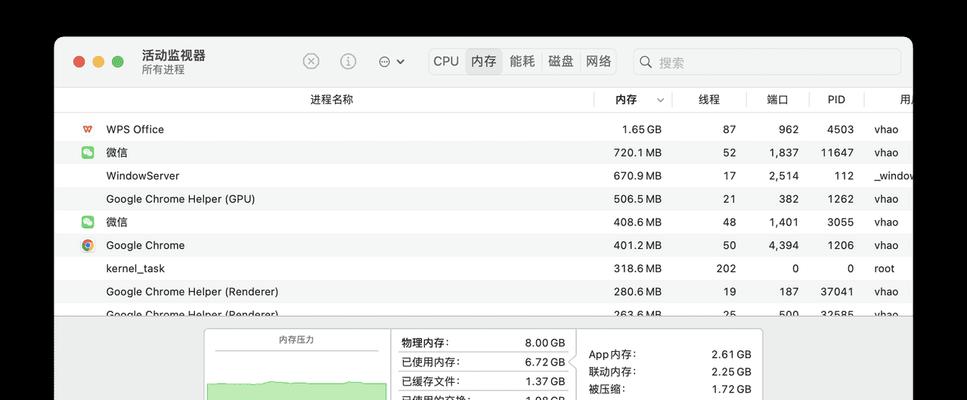
Task: Click the stop process (X) toolbar icon
Action: 311,62
